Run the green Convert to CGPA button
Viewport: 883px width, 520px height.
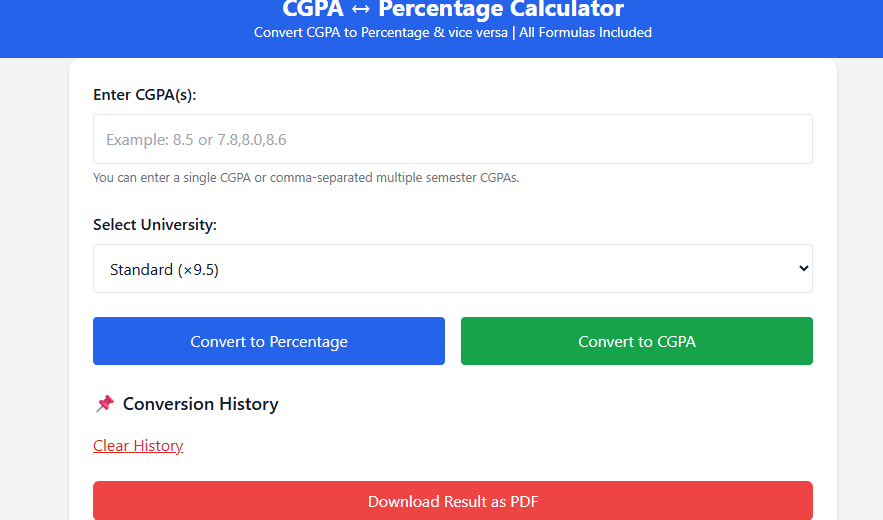(x=637, y=341)
